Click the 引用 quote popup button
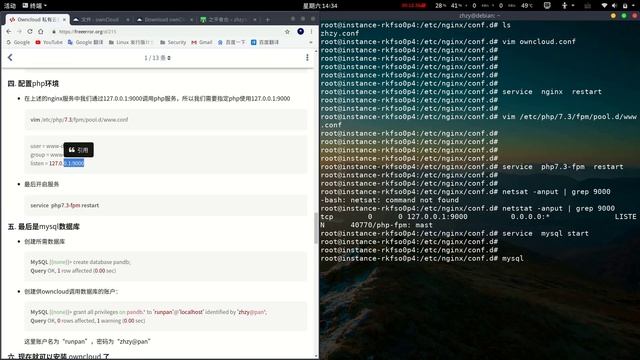The width and height of the screenshot is (640, 360). click(78, 150)
